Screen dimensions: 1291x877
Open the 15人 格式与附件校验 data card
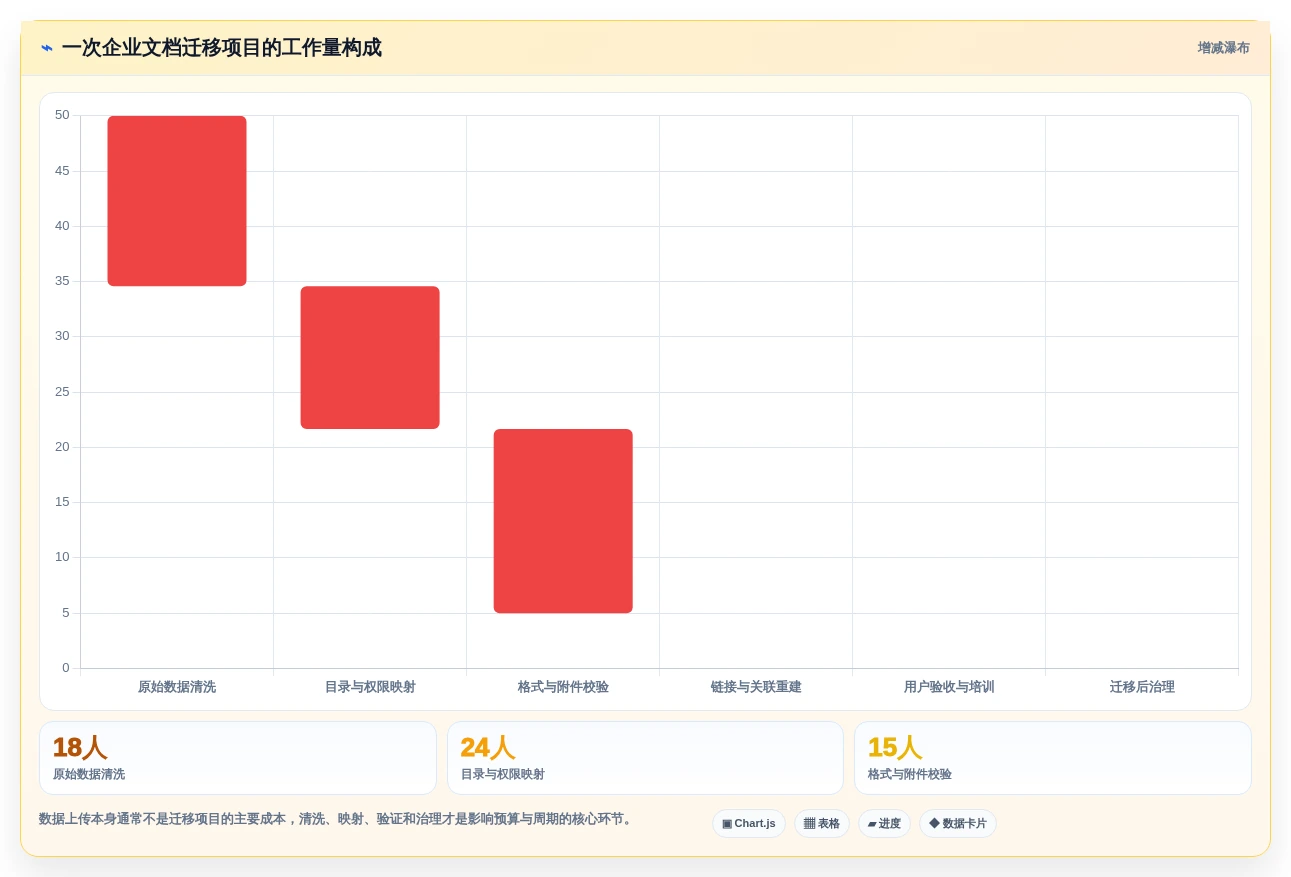(x=1052, y=758)
